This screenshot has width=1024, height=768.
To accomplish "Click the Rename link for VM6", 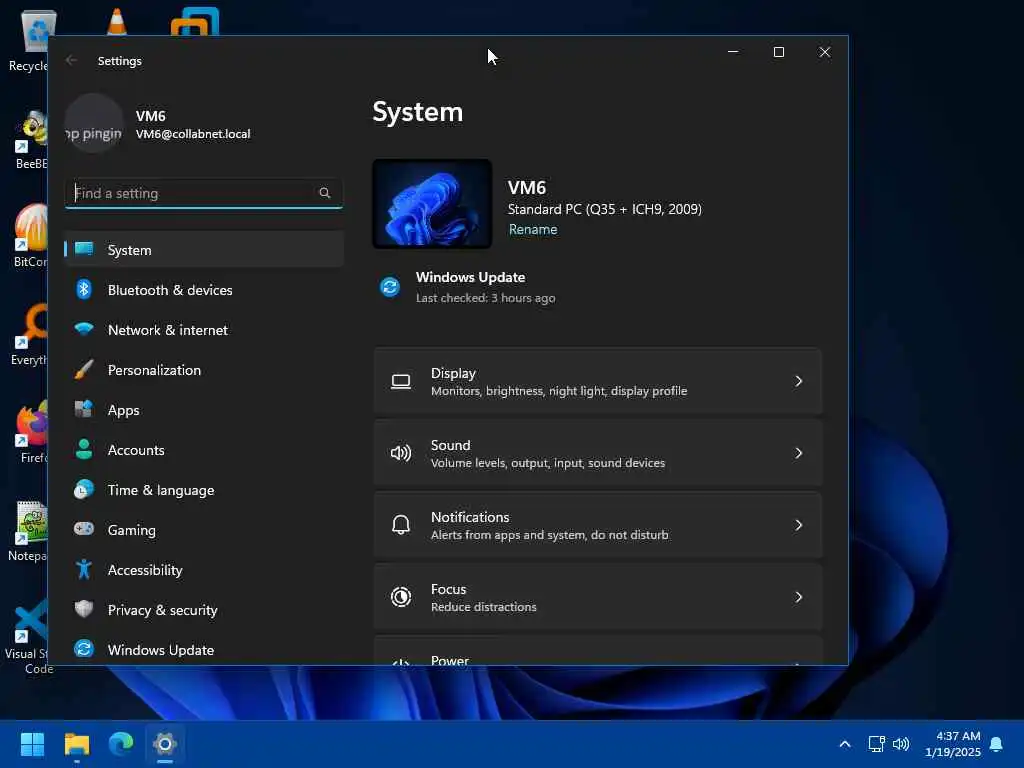I will 533,229.
